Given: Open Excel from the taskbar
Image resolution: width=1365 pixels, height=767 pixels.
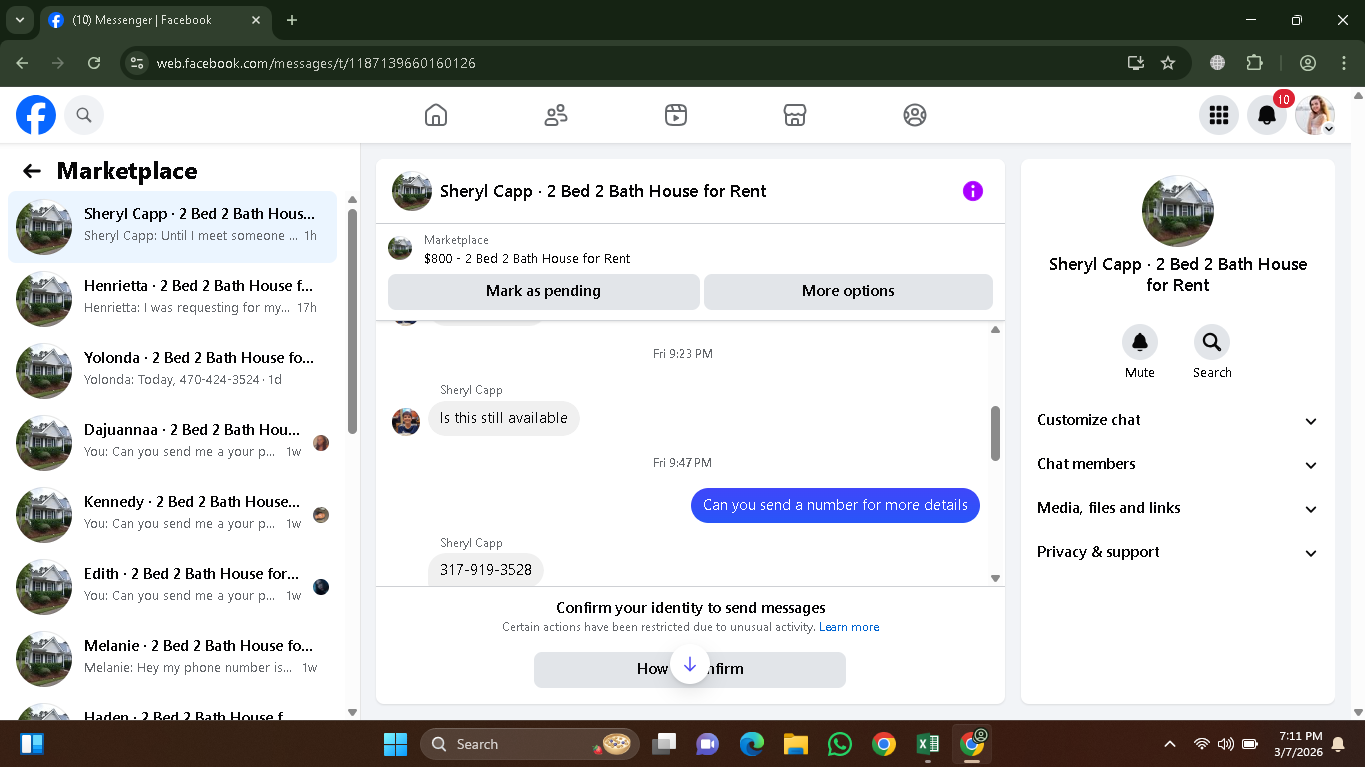Looking at the screenshot, I should coord(927,744).
